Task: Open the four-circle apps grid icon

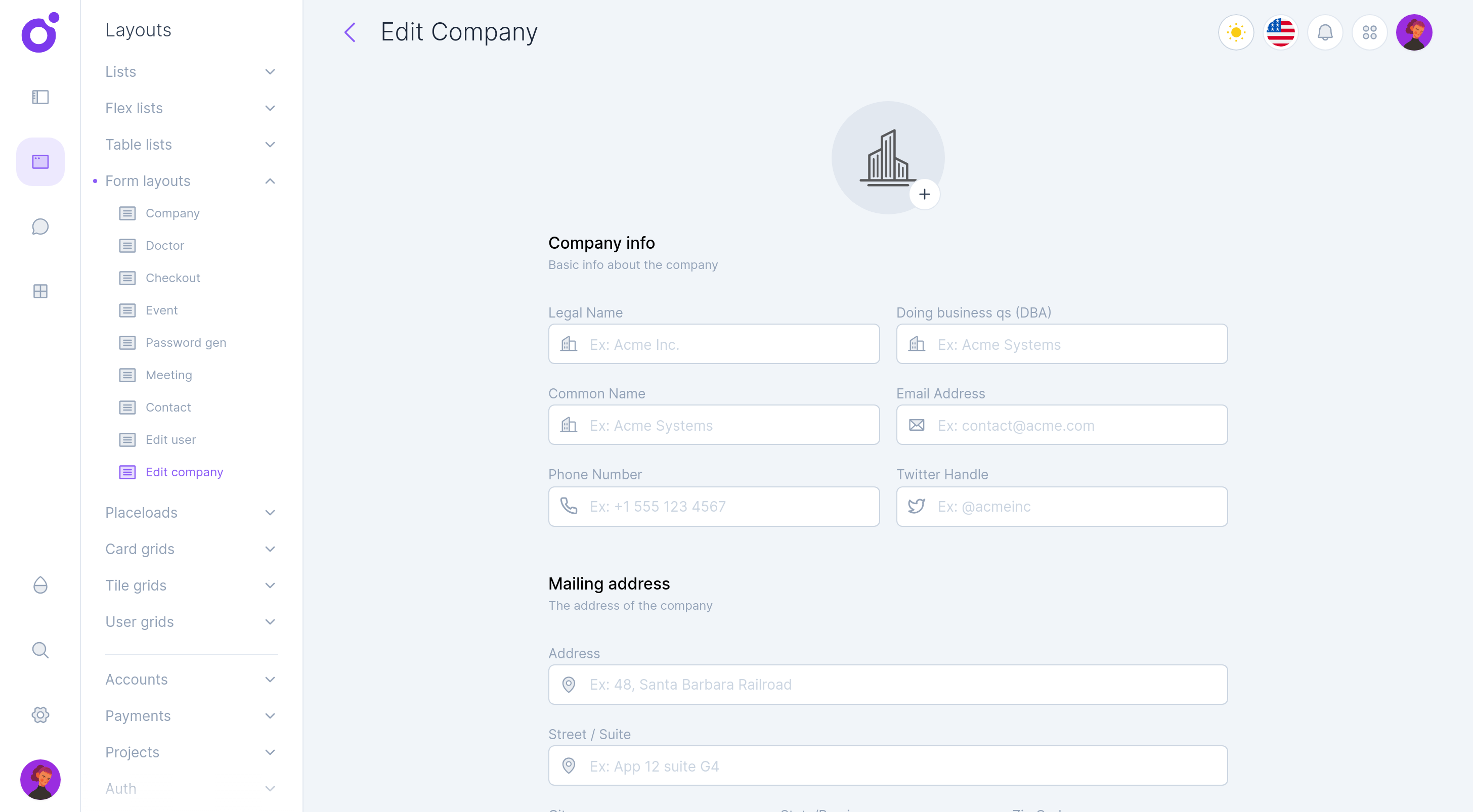Action: (x=1369, y=32)
